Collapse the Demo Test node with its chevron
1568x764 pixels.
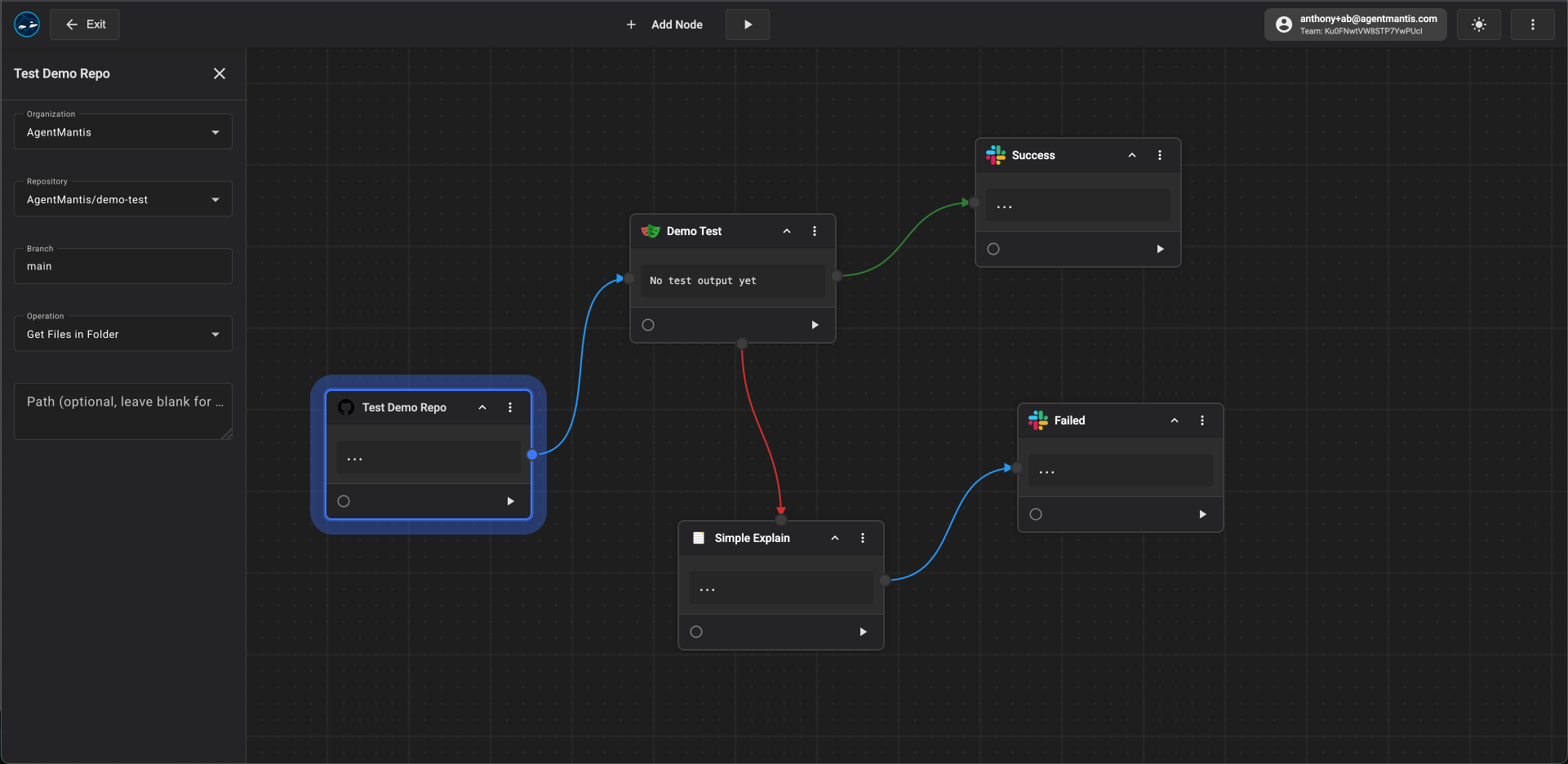point(787,231)
